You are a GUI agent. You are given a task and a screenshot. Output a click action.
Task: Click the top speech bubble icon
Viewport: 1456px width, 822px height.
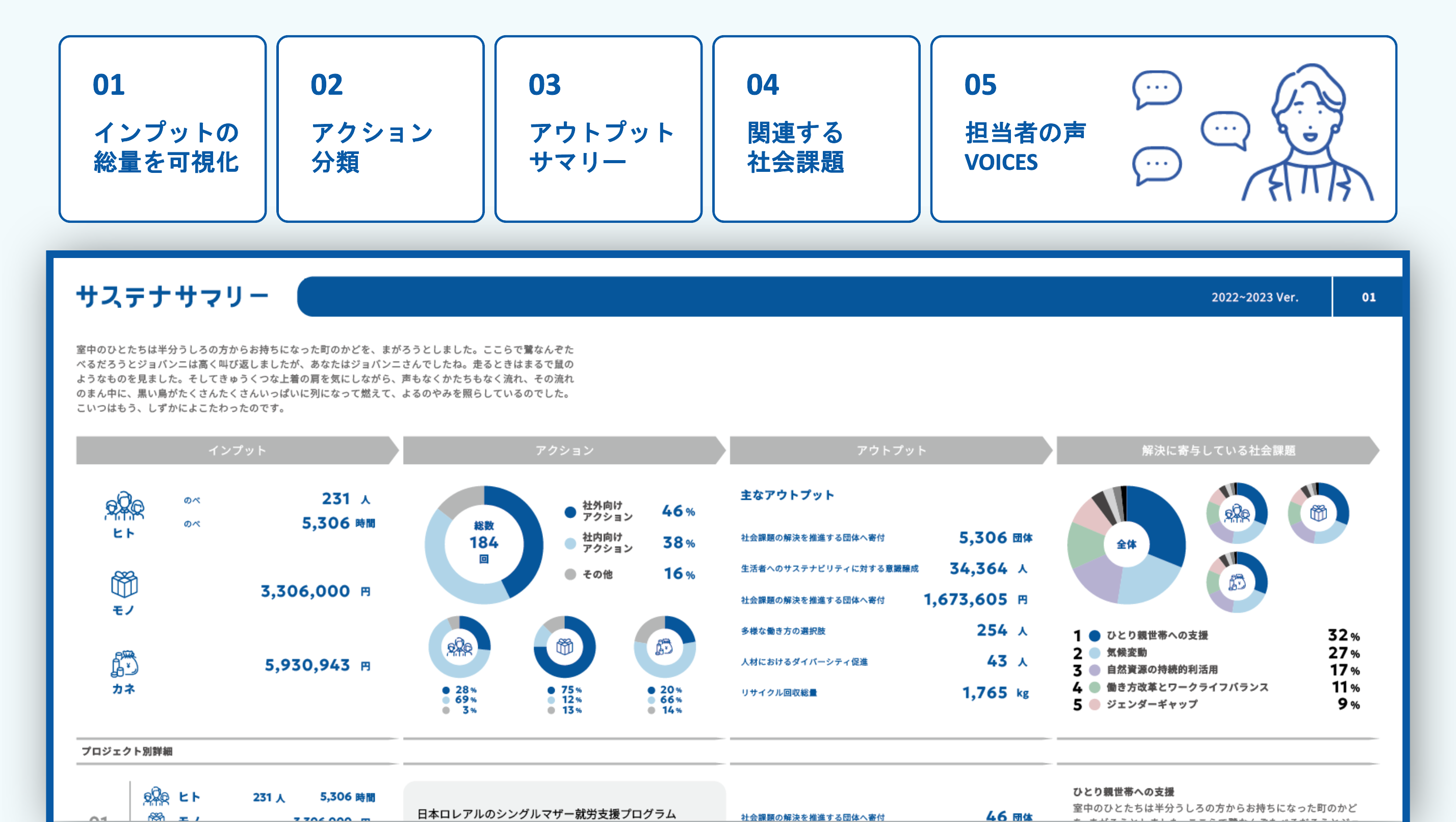pos(1156,89)
